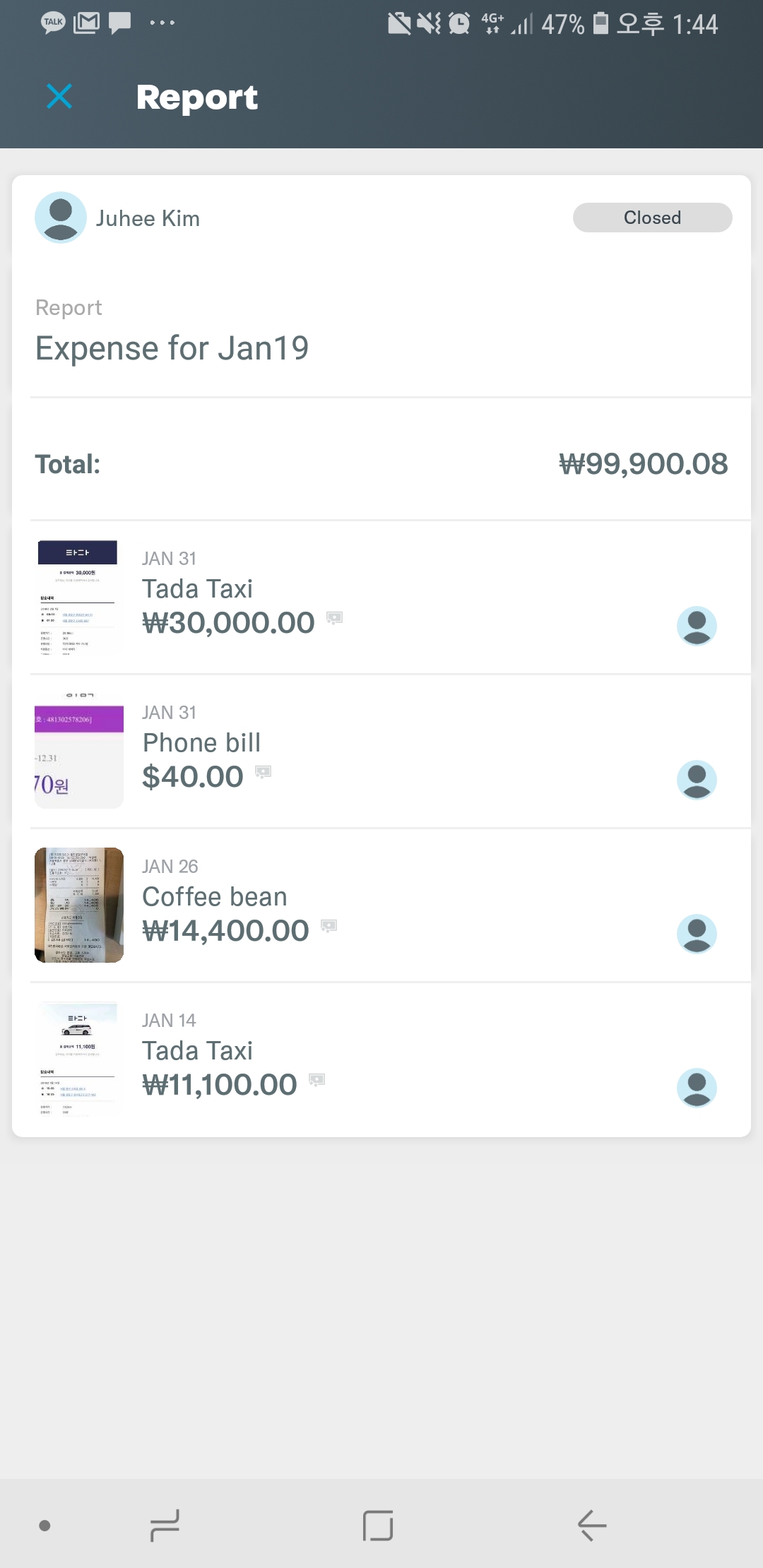Tap reimbursable icon beside ₩11,100.00
Screen dimensions: 763x1568
click(317, 1079)
